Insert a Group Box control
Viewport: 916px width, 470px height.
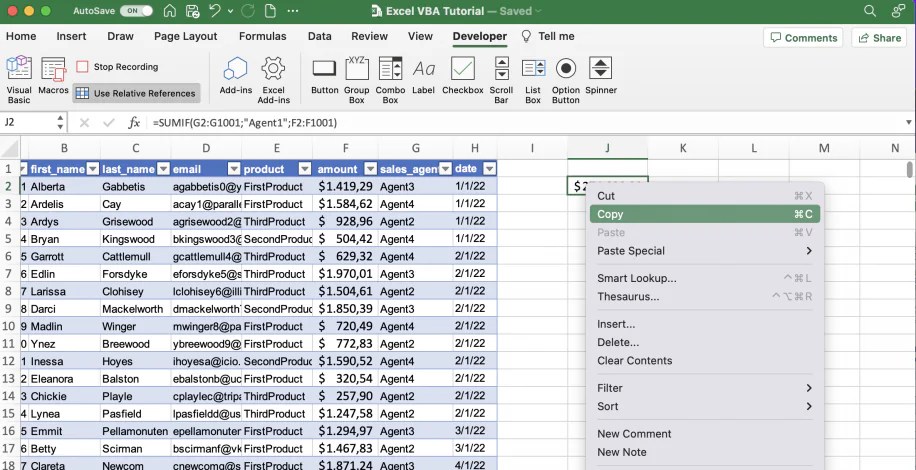pos(356,79)
